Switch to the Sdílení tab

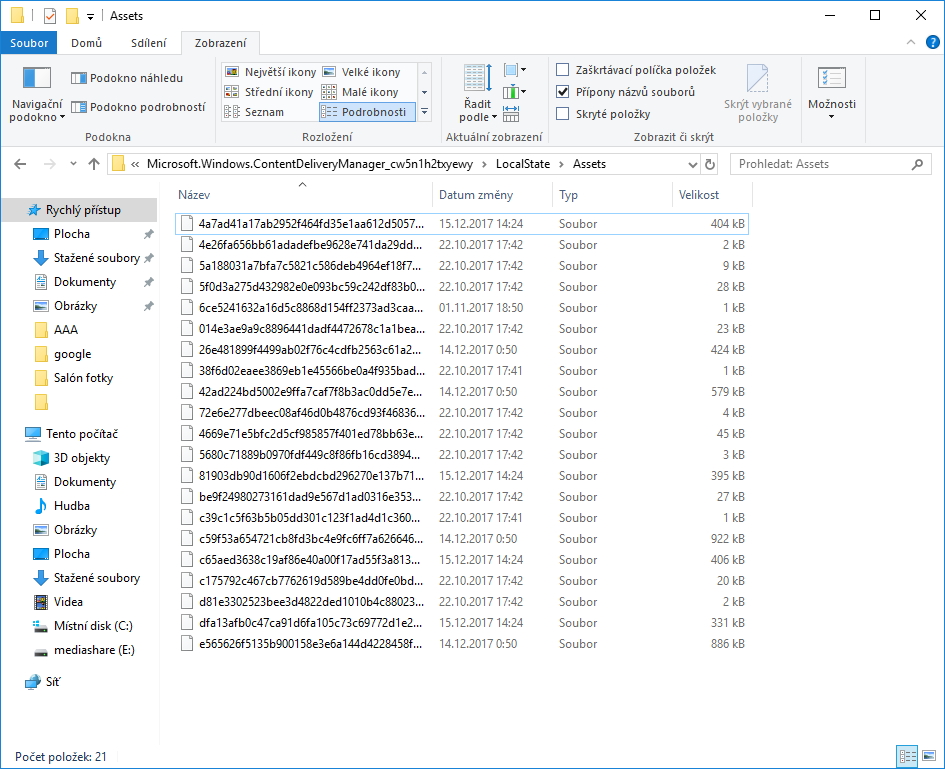148,43
